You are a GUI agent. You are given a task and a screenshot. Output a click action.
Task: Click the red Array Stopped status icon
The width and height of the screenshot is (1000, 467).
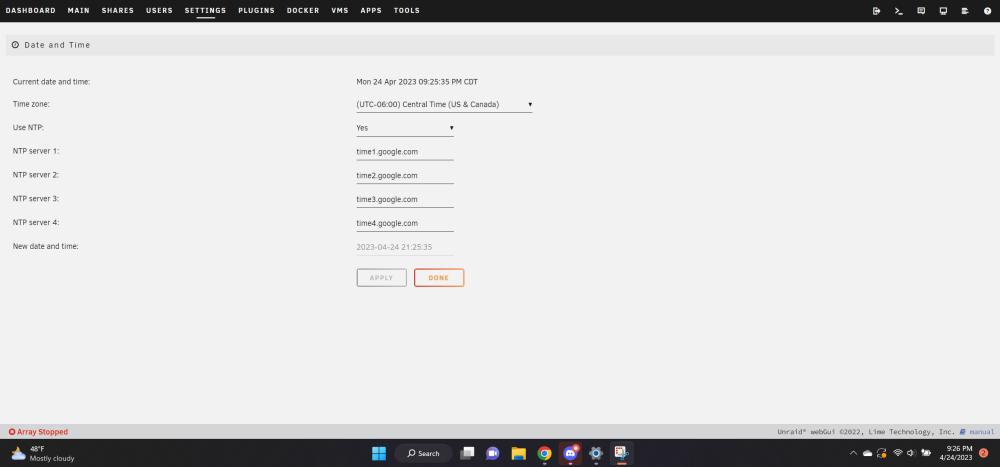(x=11, y=432)
